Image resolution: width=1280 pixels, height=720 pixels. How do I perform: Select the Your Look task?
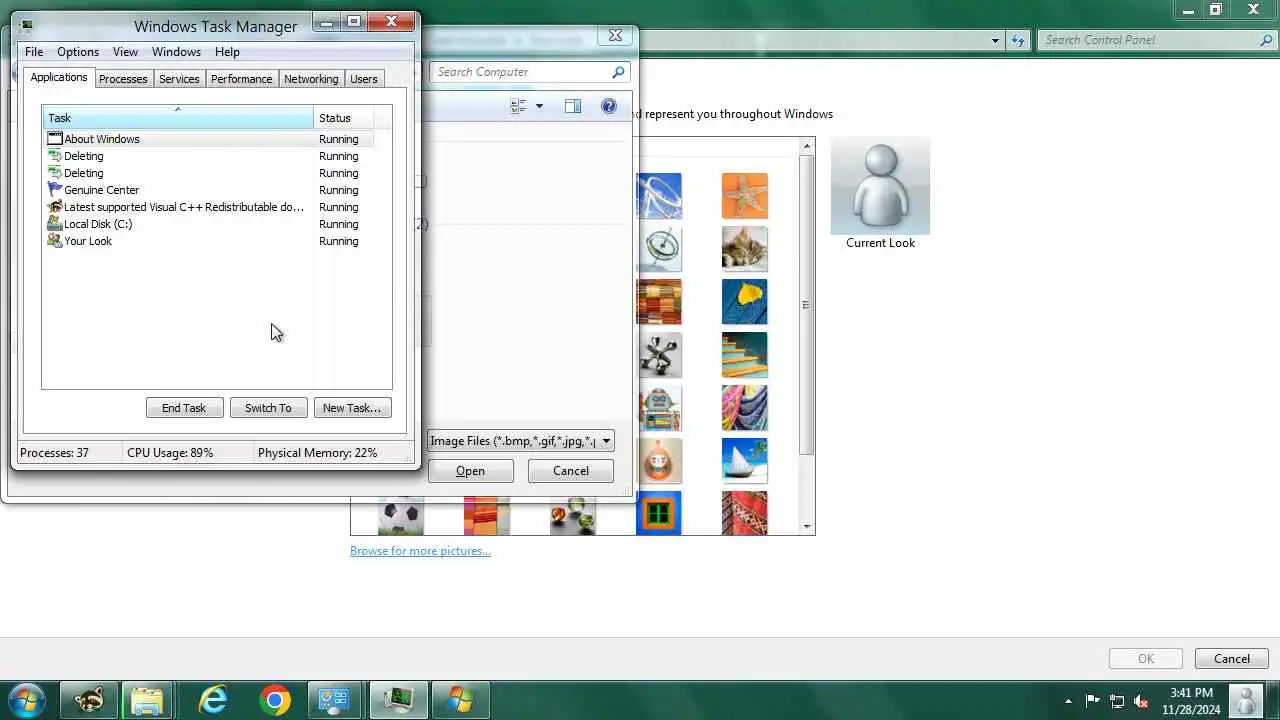(208, 241)
